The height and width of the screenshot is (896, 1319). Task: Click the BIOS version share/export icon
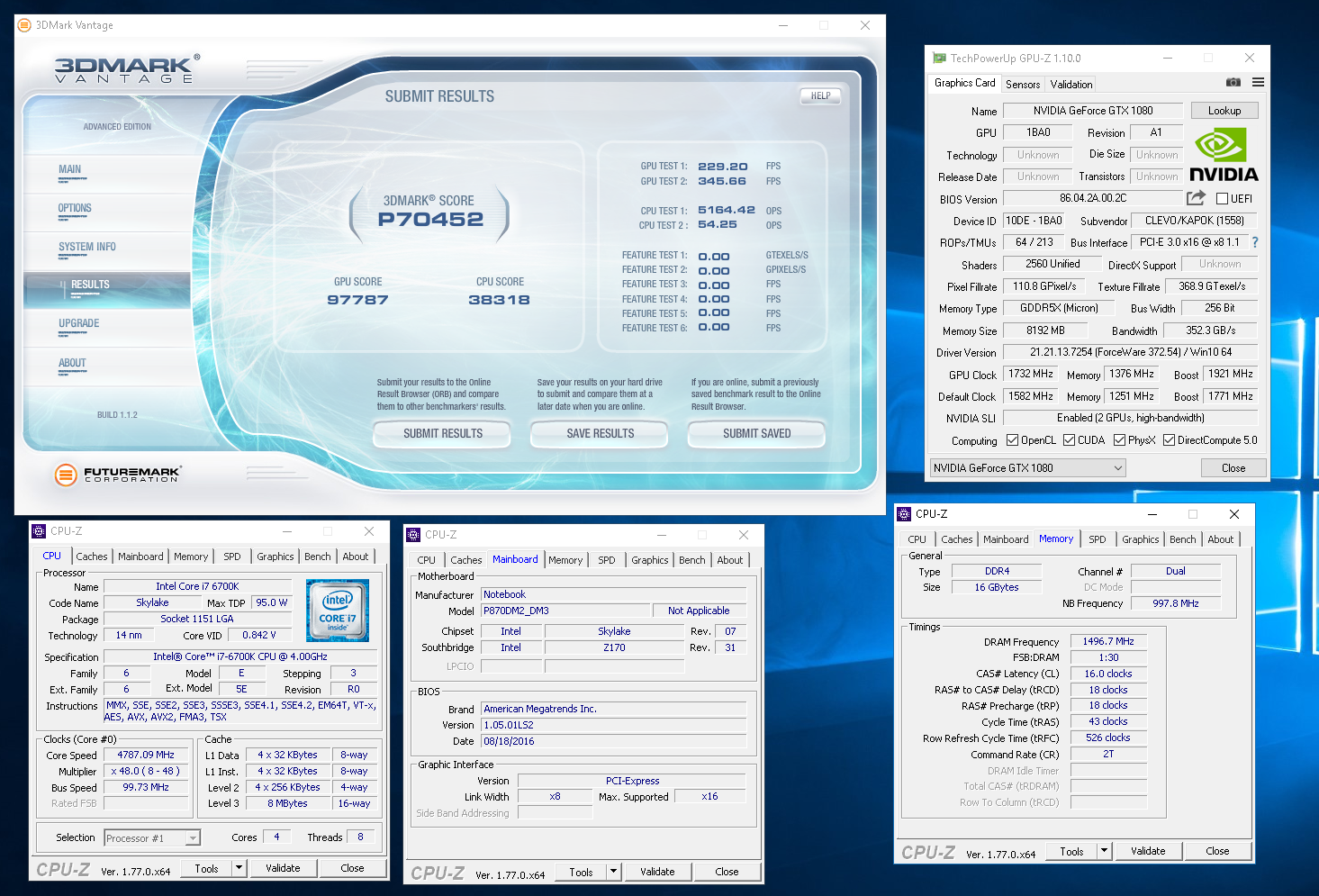click(1196, 198)
